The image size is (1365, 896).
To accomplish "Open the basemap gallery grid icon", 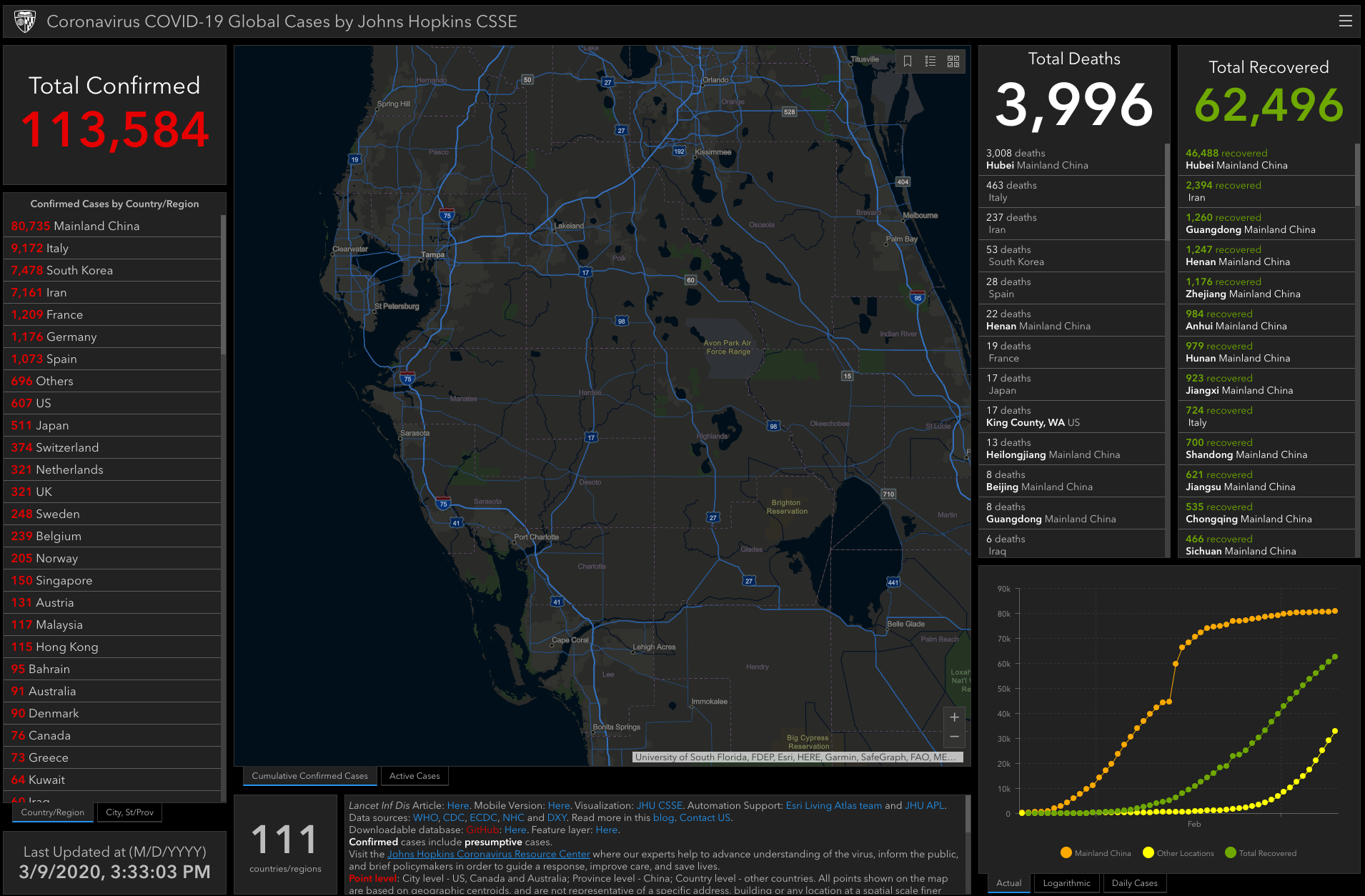I will (953, 61).
